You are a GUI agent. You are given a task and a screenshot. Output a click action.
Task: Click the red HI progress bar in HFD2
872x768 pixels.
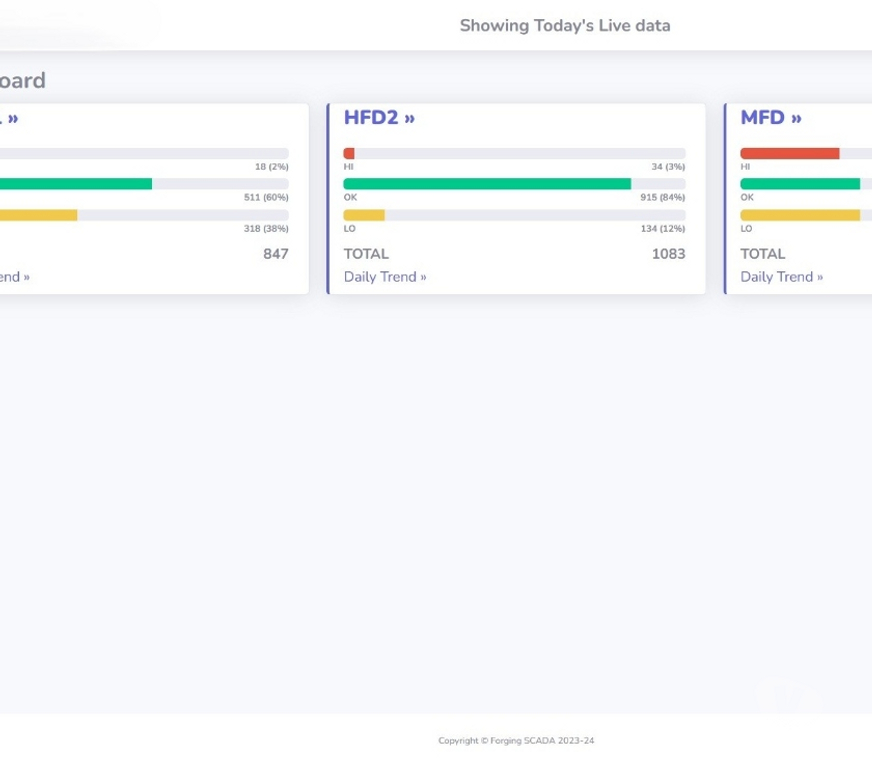pyautogui.click(x=349, y=154)
